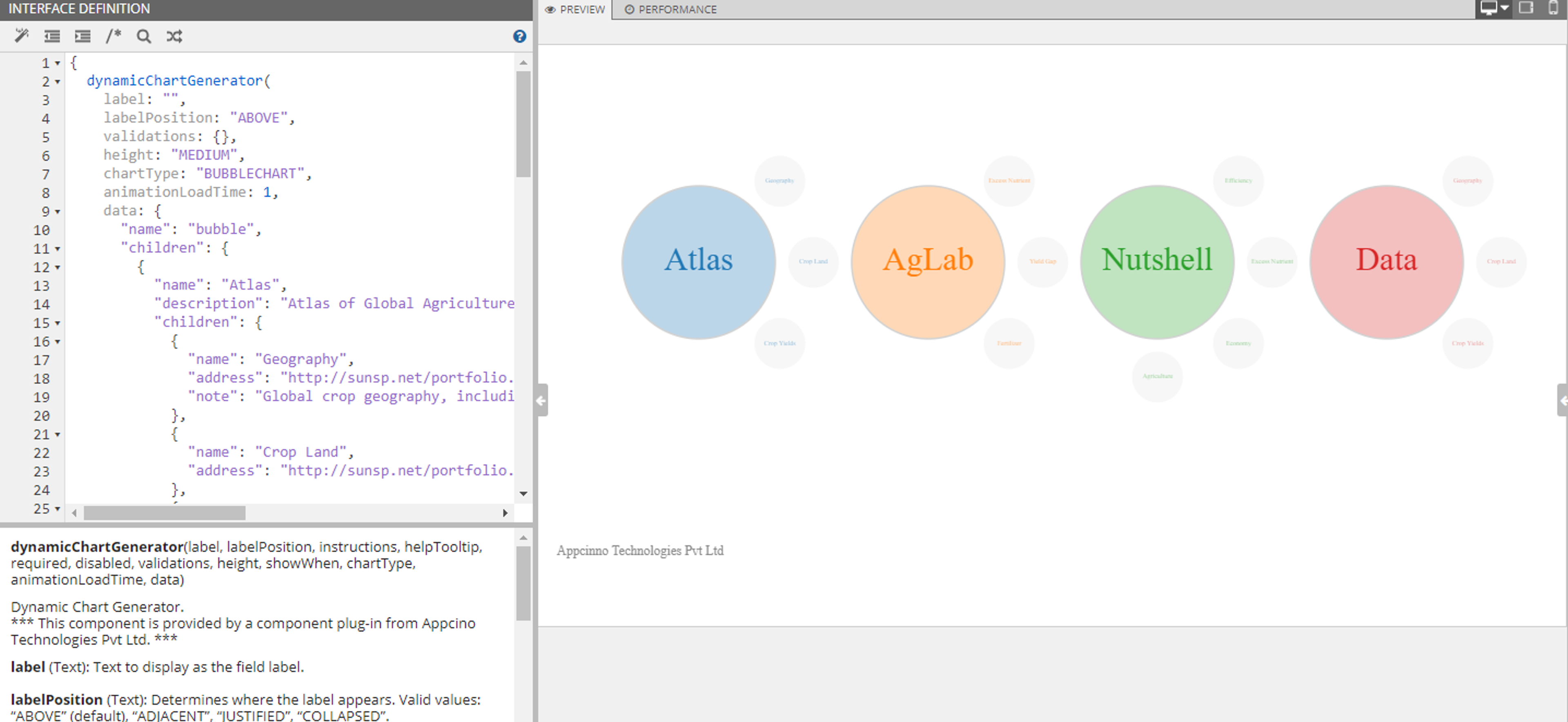Click the increase indent toolbar icon
Viewport: 1568px width, 722px height.
click(83, 36)
